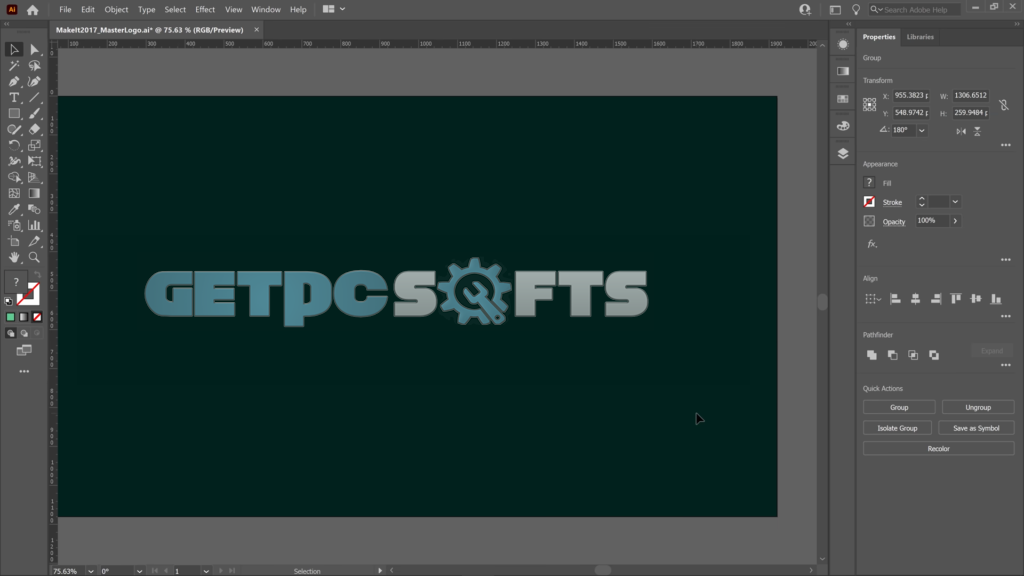1024x576 pixels.
Task: Choose the transform reference point grid
Action: 869,104
